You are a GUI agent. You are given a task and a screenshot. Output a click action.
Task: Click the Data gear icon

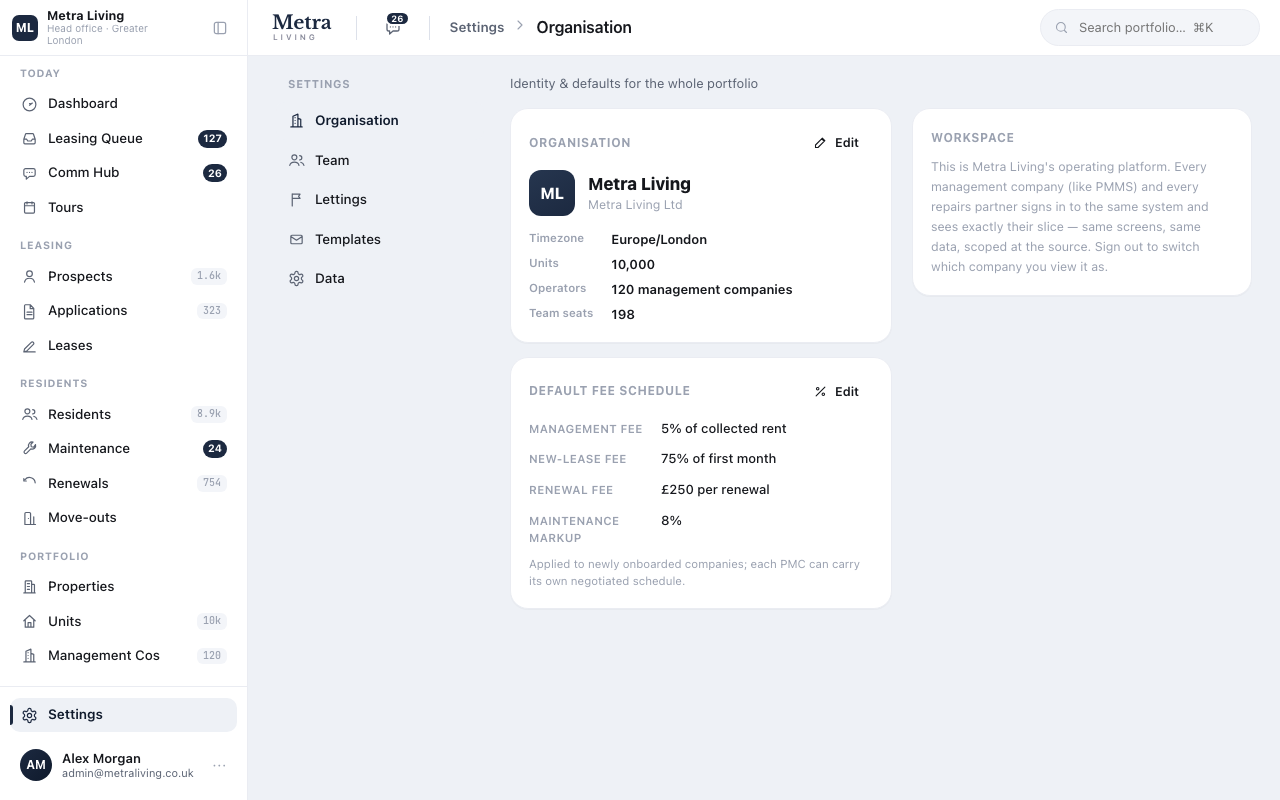[x=296, y=279]
